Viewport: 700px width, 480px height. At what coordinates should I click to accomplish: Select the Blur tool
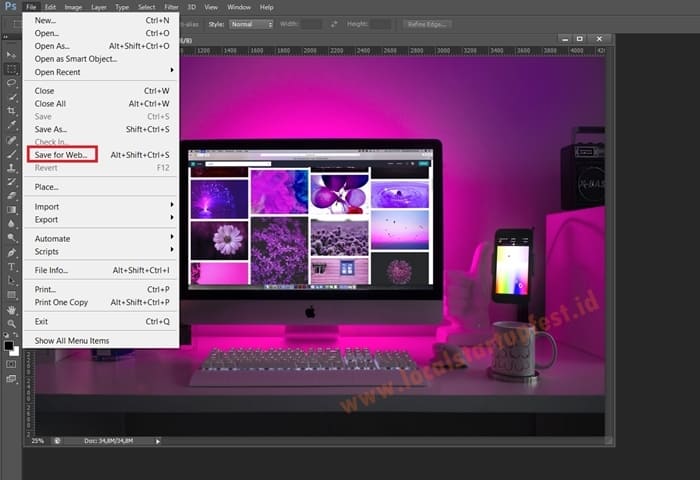[x=11, y=224]
